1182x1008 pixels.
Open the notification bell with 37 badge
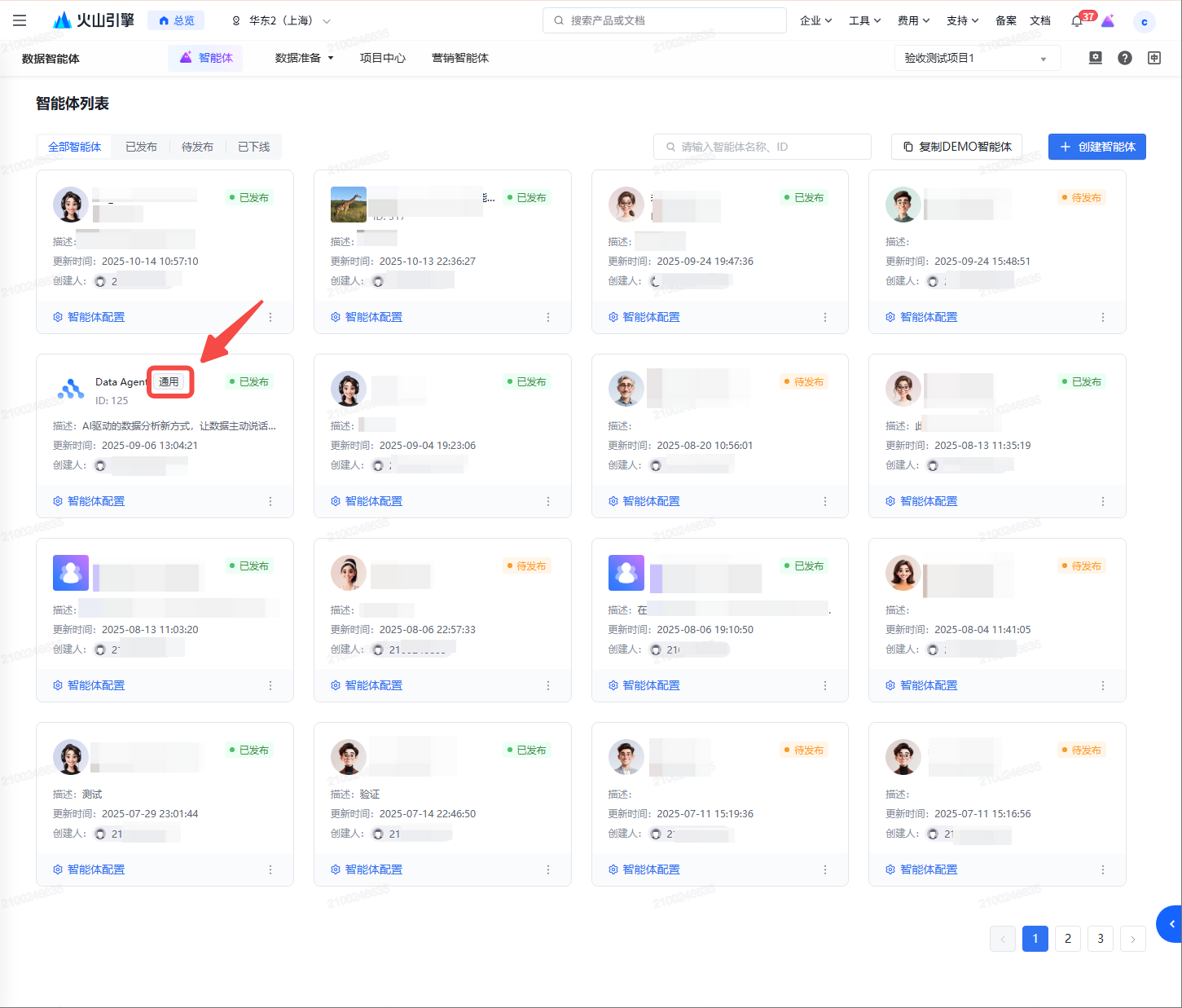[x=1077, y=21]
